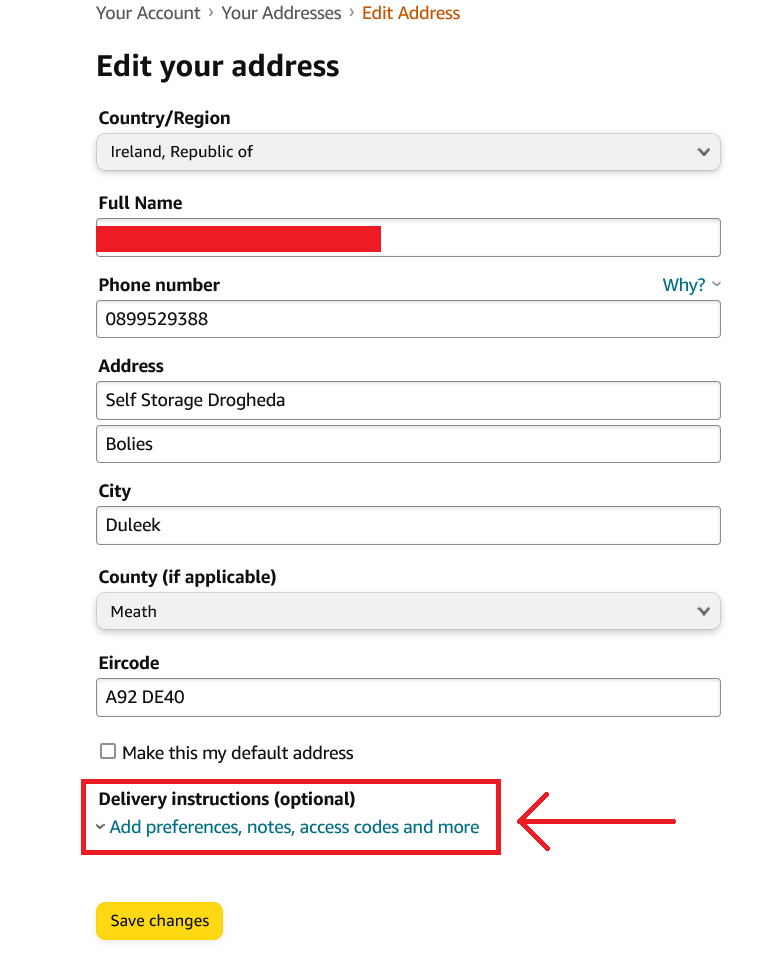Click the Why? link beside Phone number

point(684,285)
